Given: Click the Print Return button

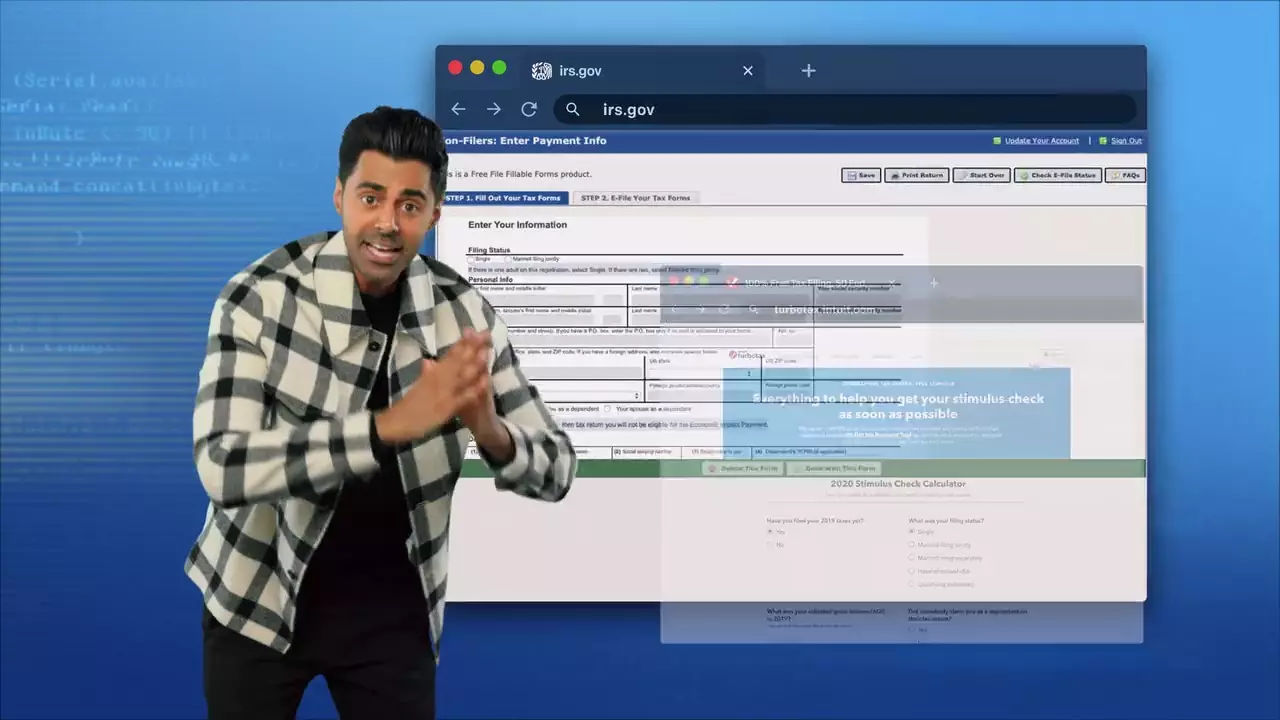Looking at the screenshot, I should pos(916,175).
